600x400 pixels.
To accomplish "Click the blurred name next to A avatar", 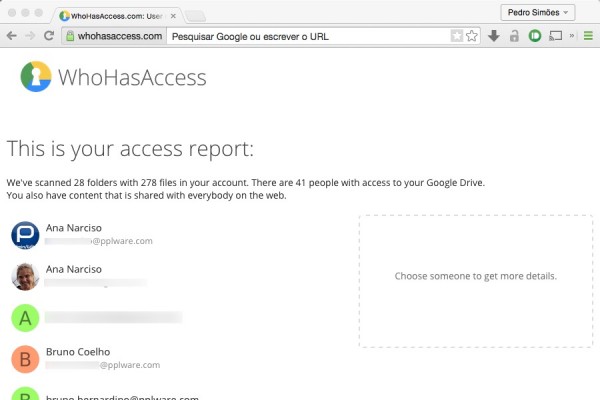I will (x=113, y=317).
